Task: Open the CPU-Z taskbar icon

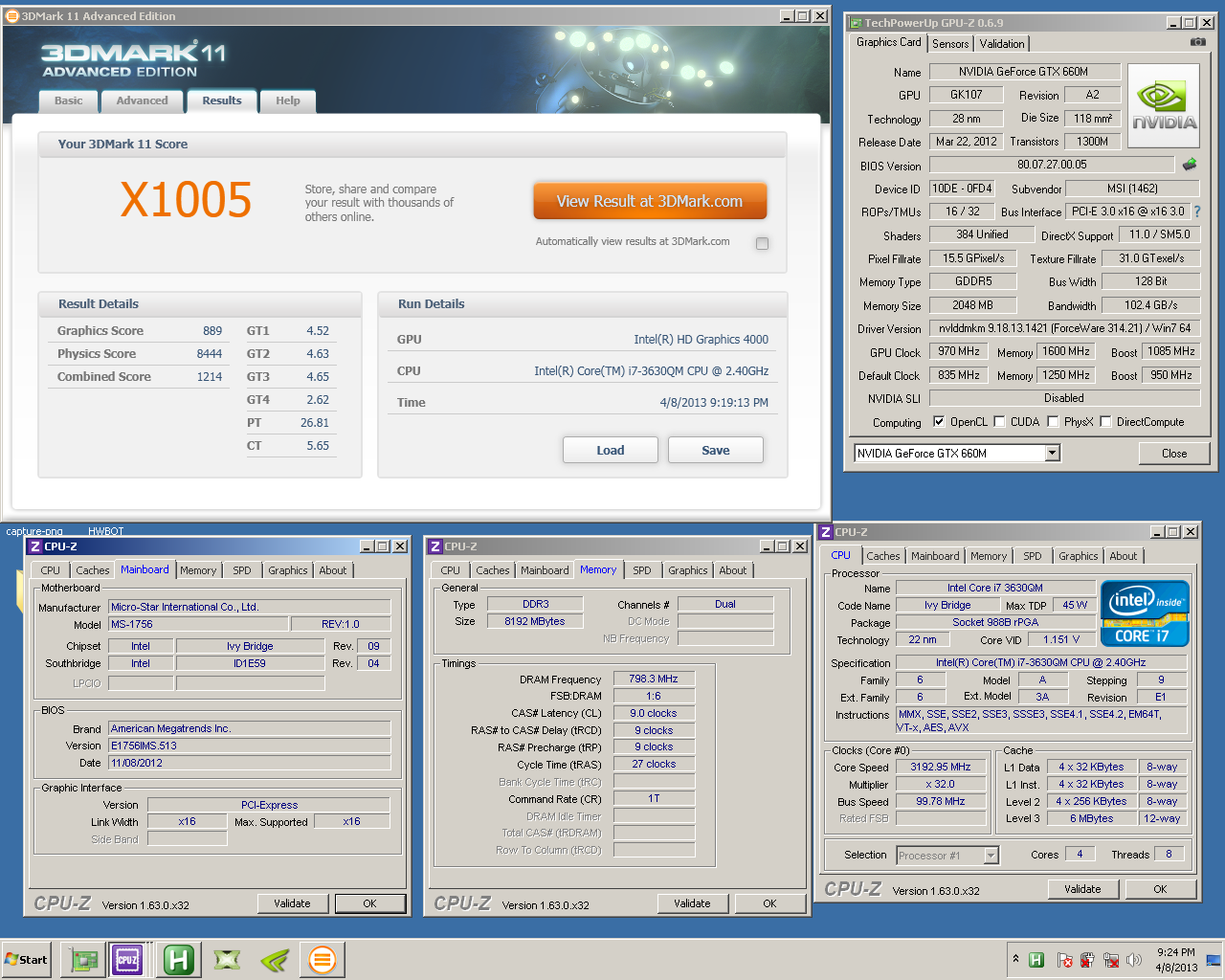Action: coord(127,959)
